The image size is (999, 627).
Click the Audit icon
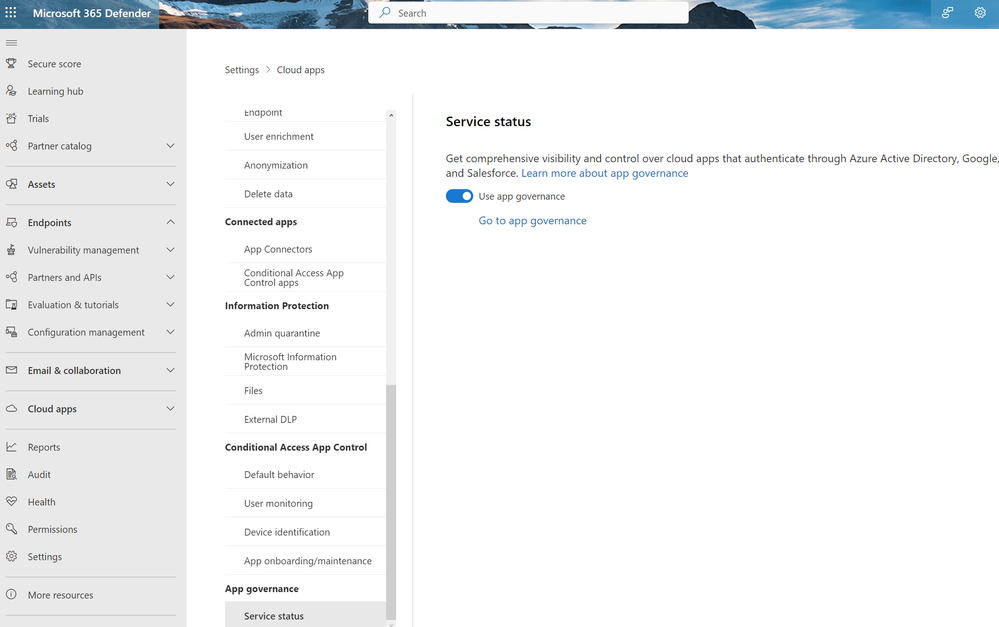11,475
